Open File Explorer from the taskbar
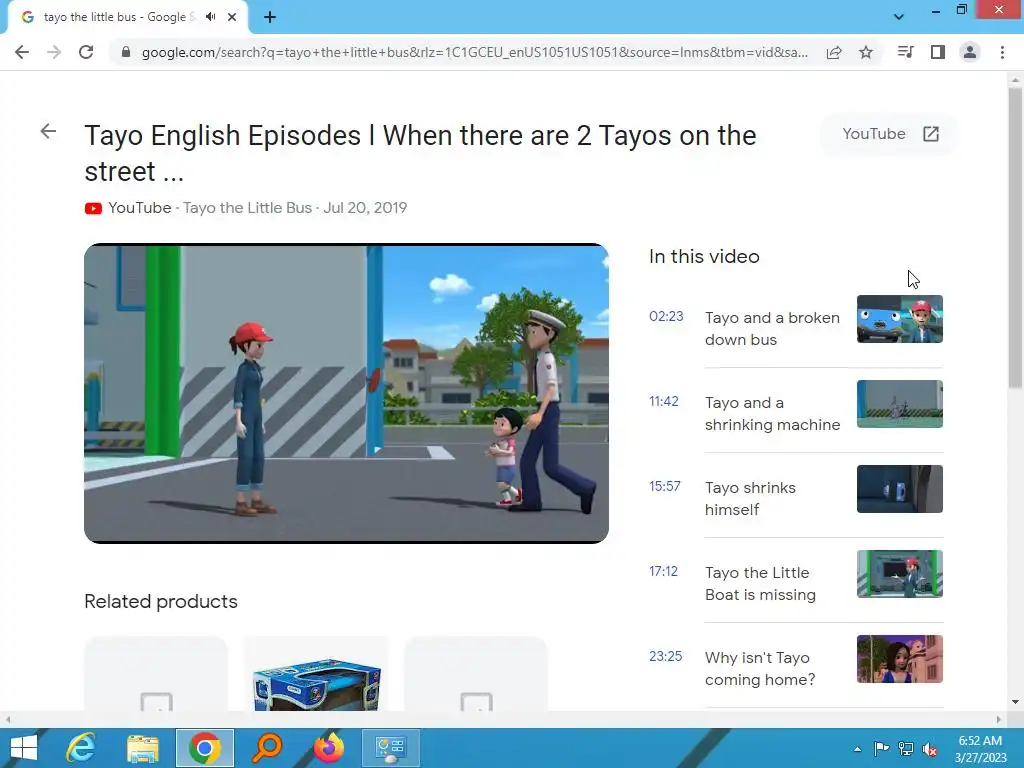The width and height of the screenshot is (1024, 768). point(143,748)
